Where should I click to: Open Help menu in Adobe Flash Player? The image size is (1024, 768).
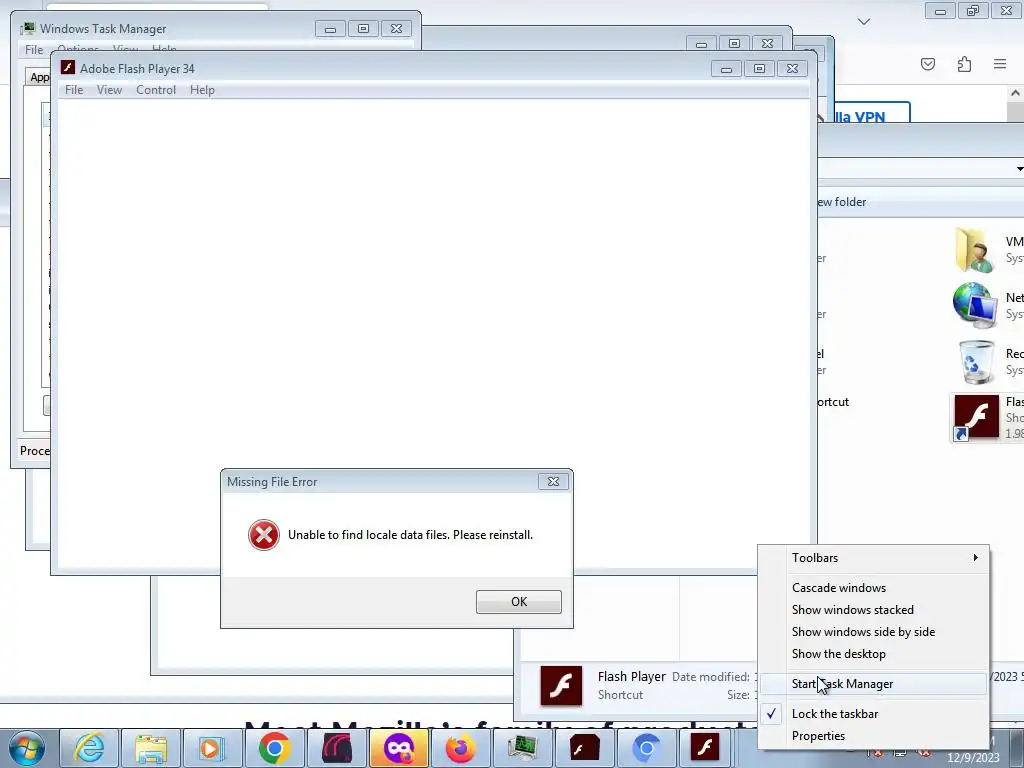point(202,90)
